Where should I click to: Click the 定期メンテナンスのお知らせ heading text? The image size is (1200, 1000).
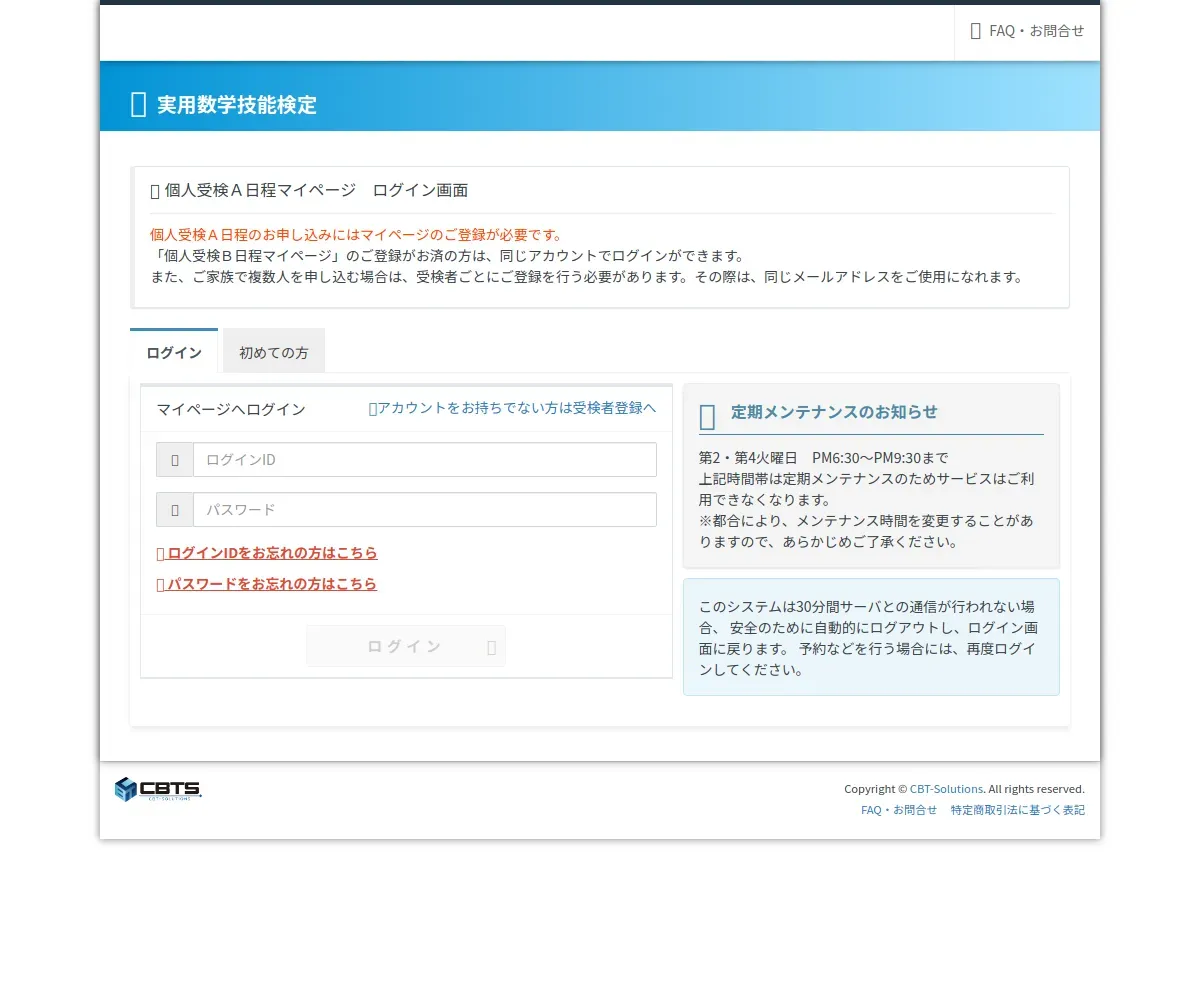(834, 412)
